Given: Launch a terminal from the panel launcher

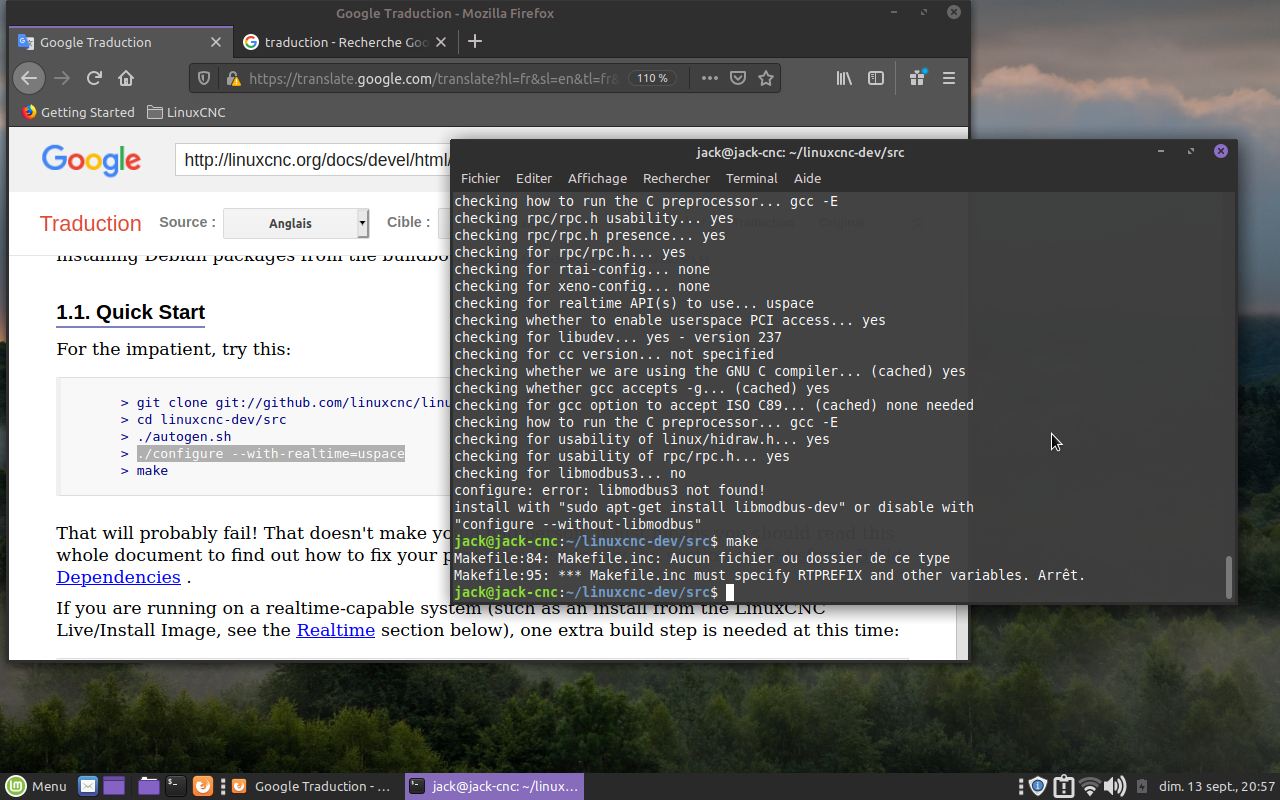Looking at the screenshot, I should pos(175,786).
